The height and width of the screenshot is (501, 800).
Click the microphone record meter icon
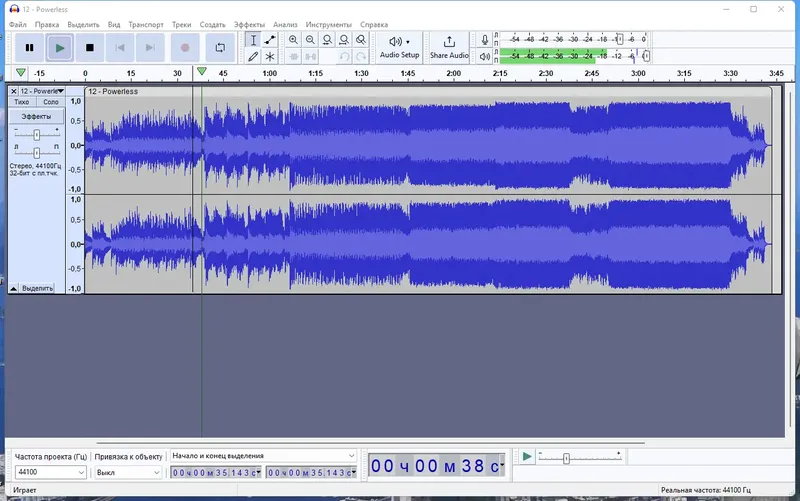tap(485, 40)
